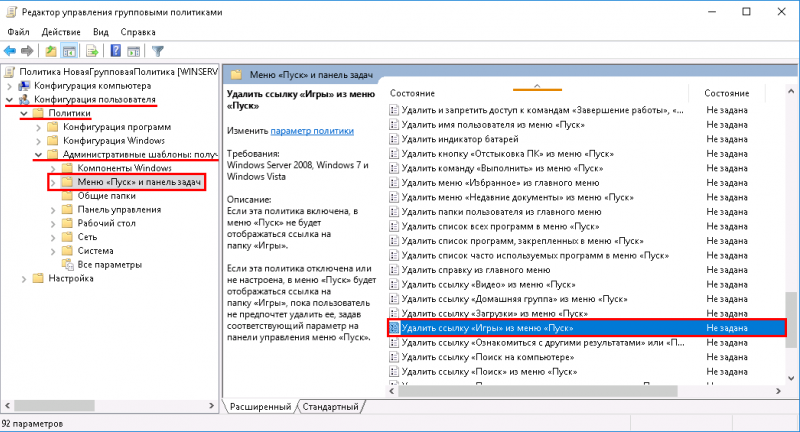Click scroll-up arrow of policy list
800x432 pixels.
pyautogui.click(x=791, y=91)
